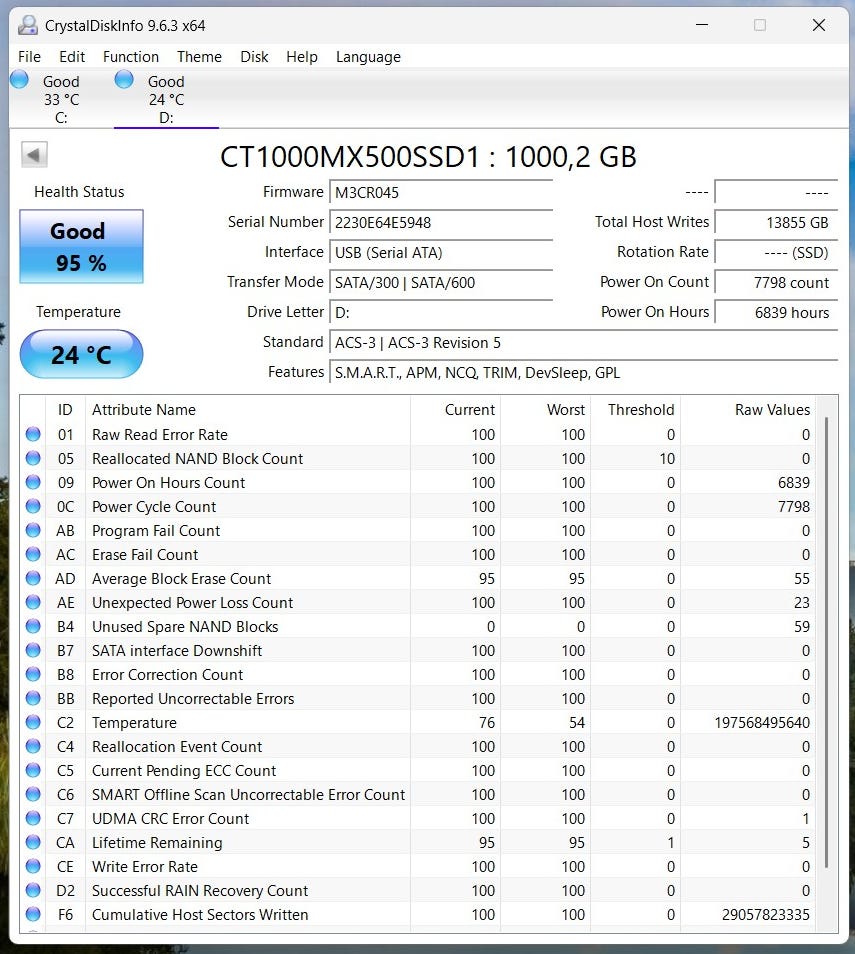Select raw value 197568495640
855x954 pixels.
(762, 723)
